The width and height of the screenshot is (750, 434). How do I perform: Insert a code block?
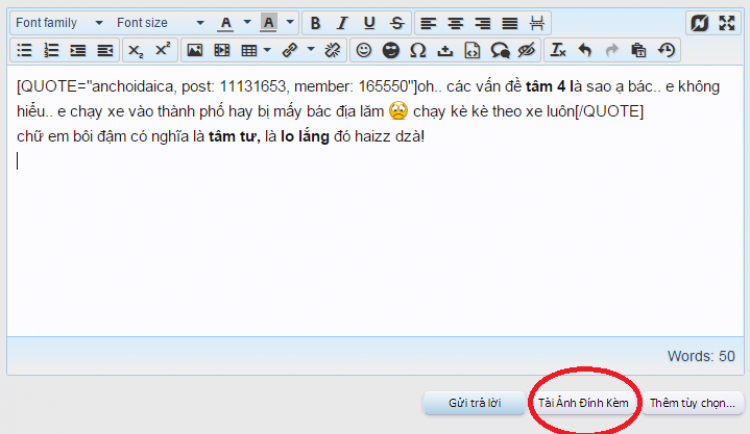point(473,50)
